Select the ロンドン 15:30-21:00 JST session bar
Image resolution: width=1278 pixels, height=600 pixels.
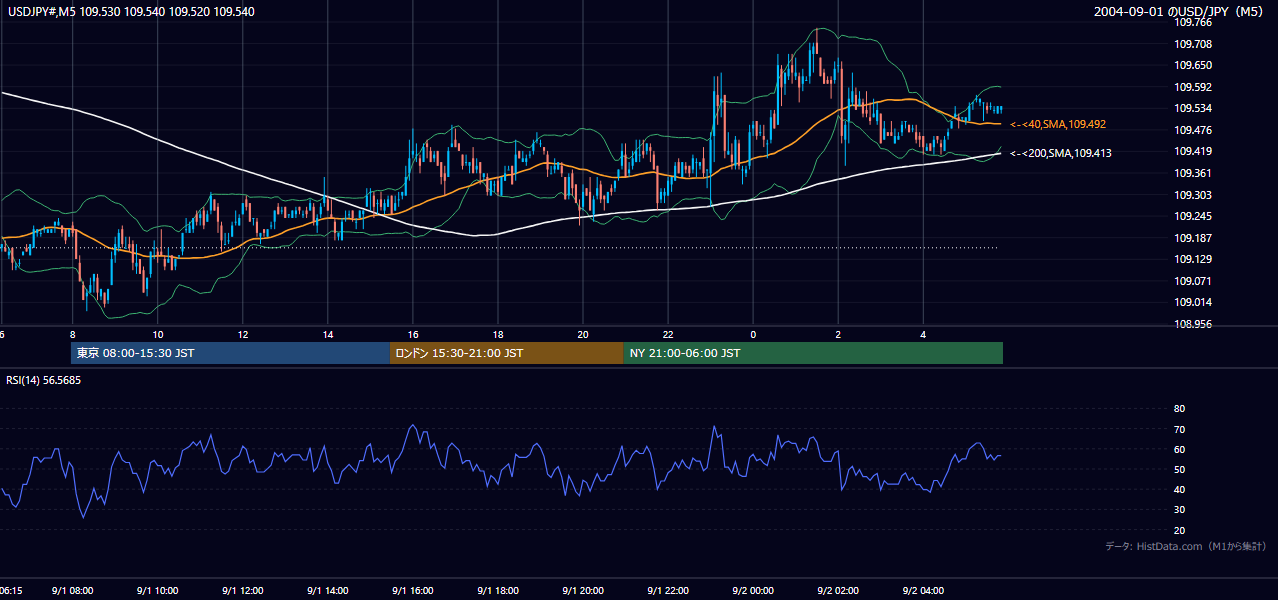(506, 353)
